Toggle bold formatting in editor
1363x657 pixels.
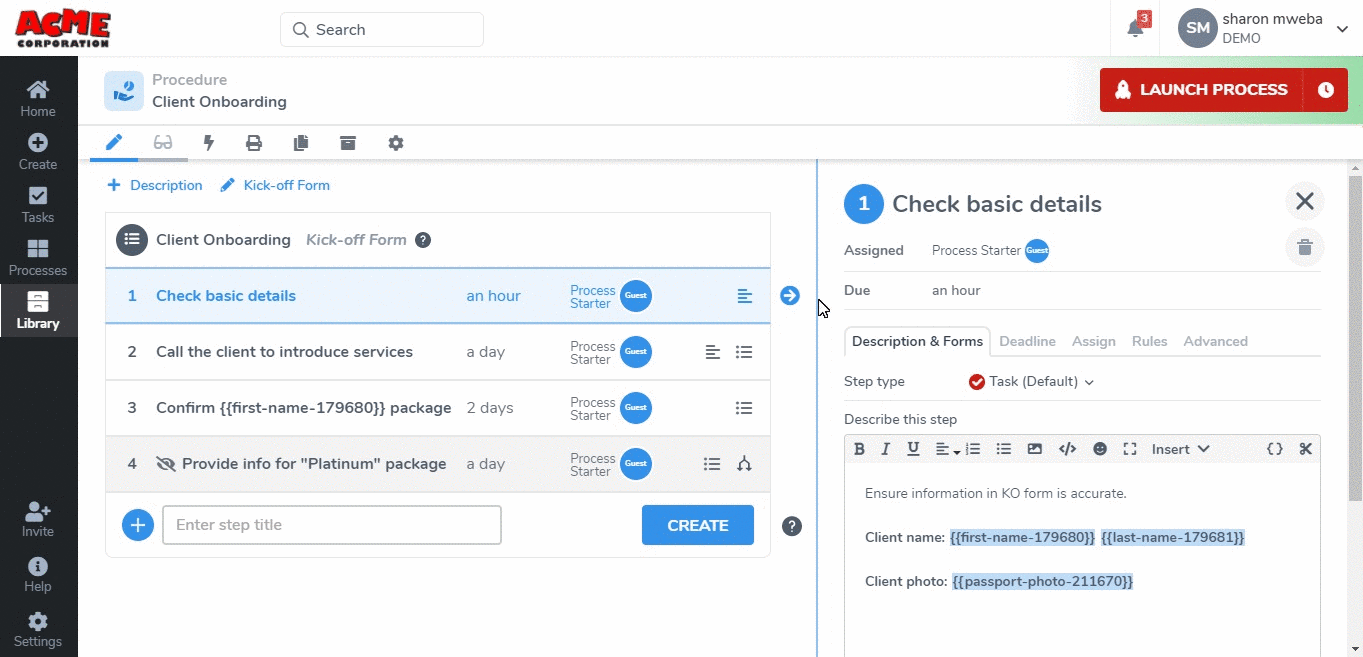859,449
